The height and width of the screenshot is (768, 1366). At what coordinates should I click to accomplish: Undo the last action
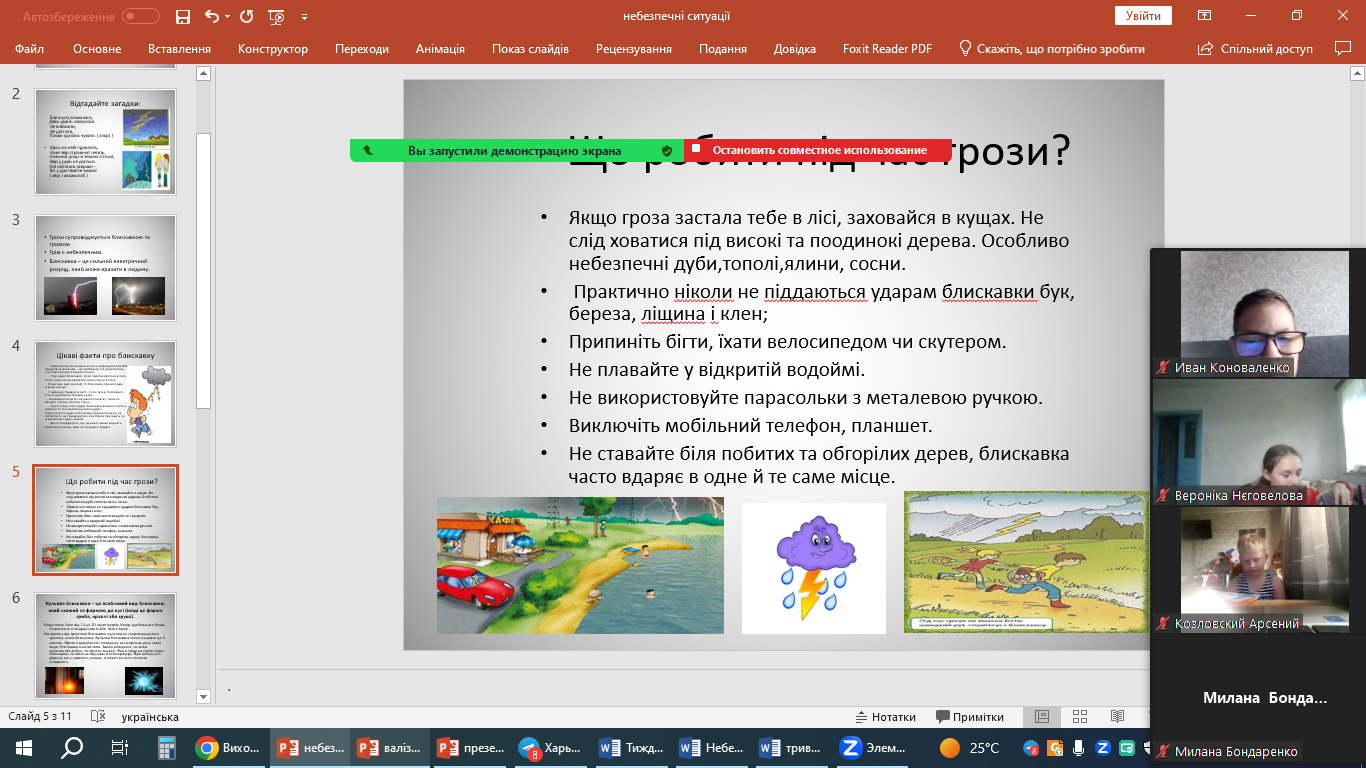(210, 16)
